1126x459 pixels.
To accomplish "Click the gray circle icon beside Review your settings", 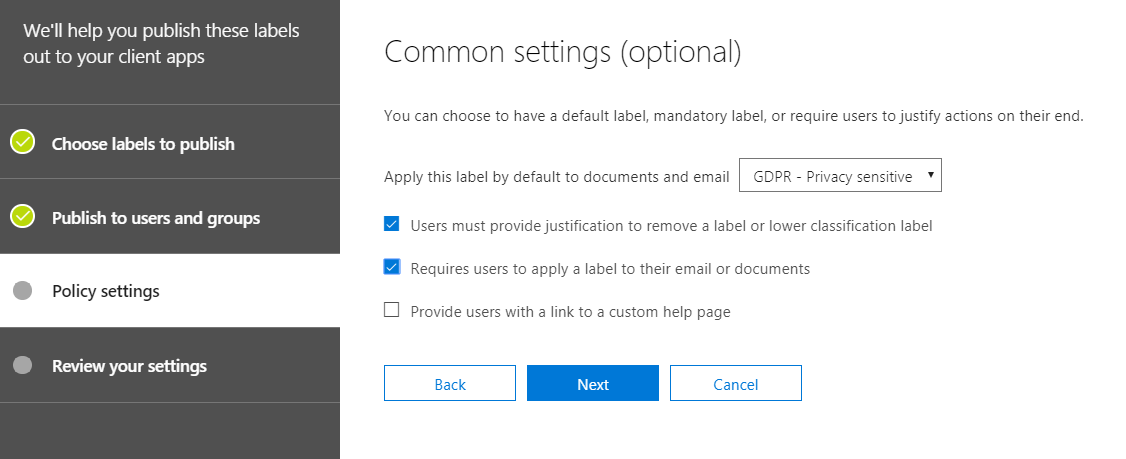I will click(x=23, y=365).
